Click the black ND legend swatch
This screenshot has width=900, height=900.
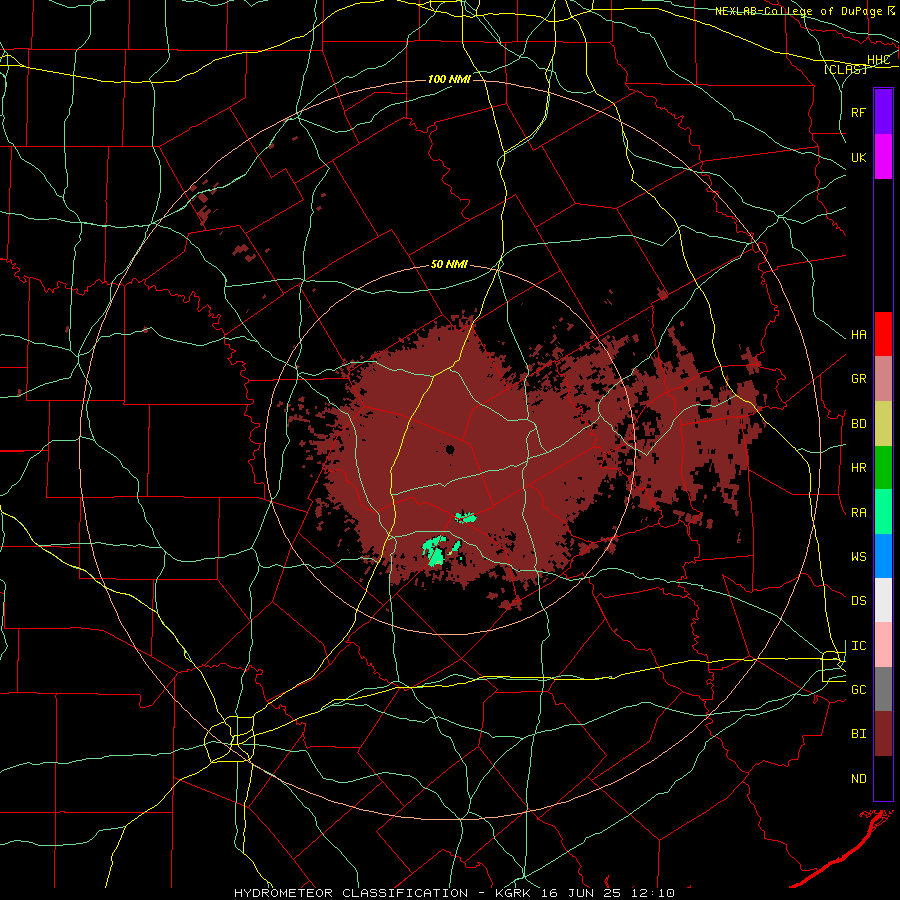[883, 778]
